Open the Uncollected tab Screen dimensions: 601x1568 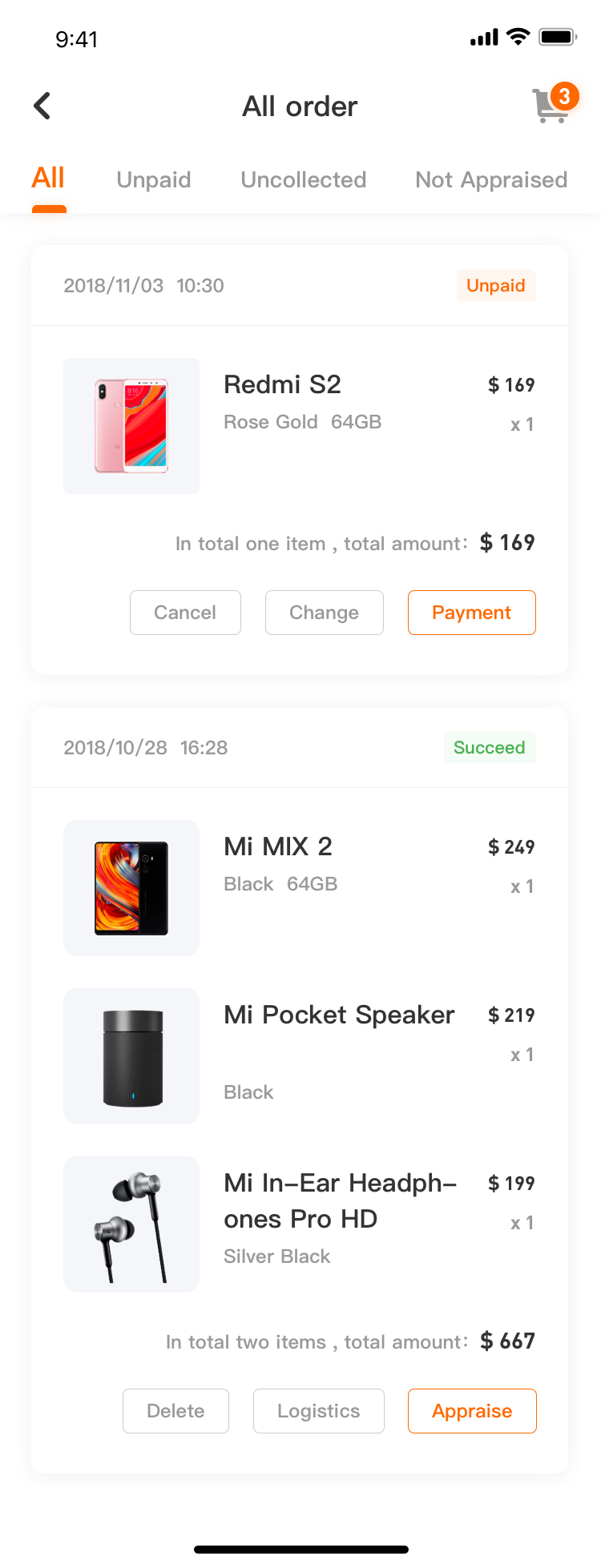click(304, 179)
